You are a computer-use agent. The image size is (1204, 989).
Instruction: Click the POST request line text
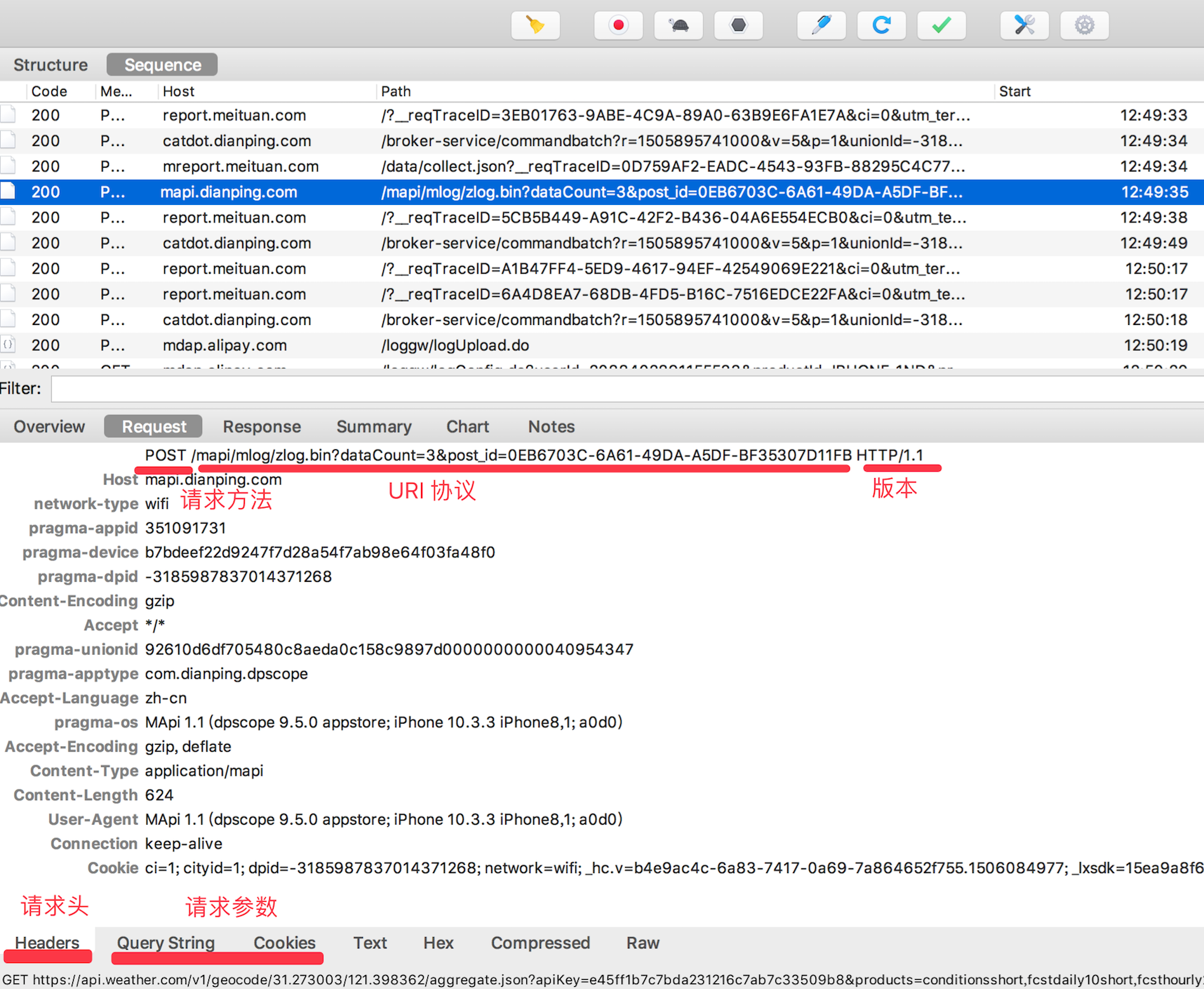point(534,455)
